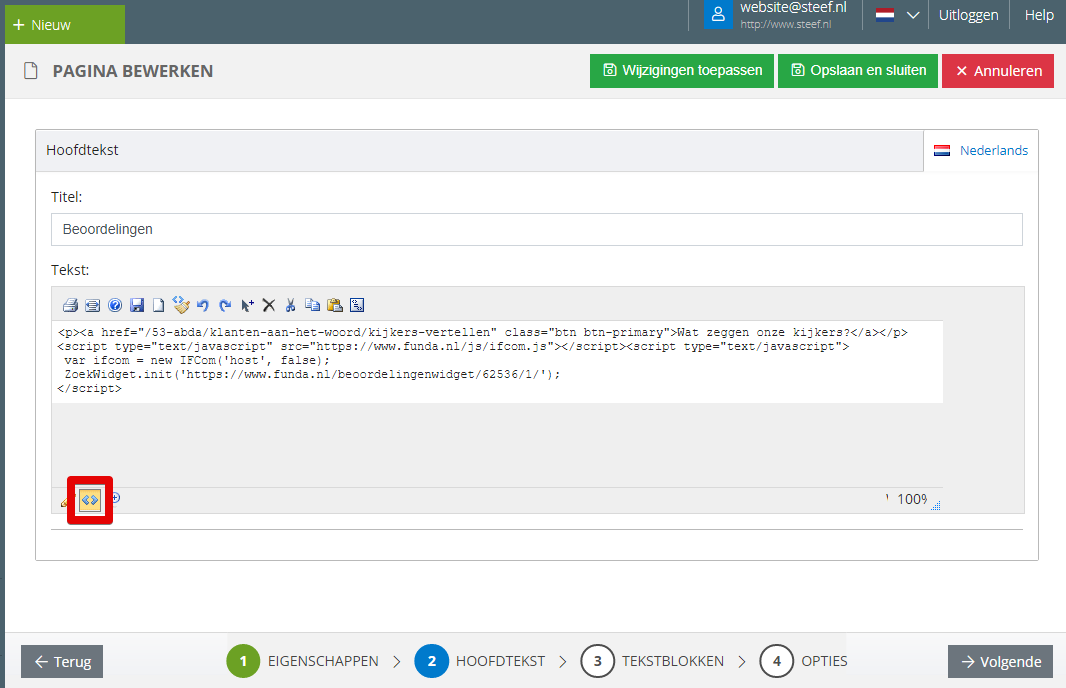The height and width of the screenshot is (688, 1066).
Task: Click the black X Delete icon
Action: pos(269,305)
